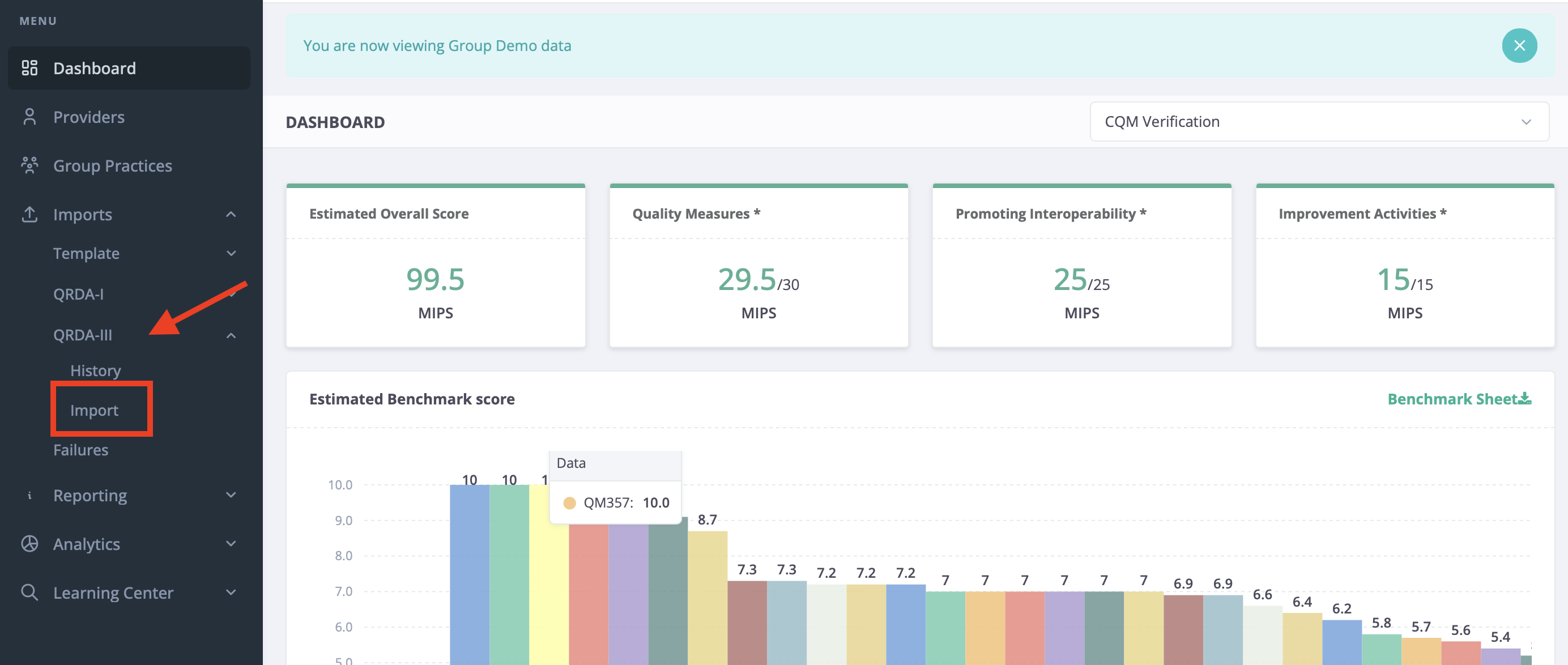This screenshot has width=1568, height=665.
Task: Download the Benchmark Sheet
Action: 1459,399
